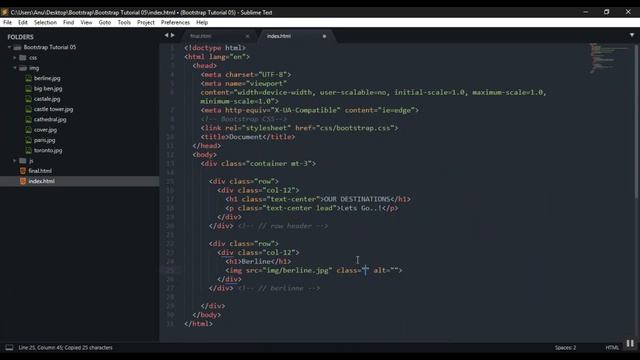Click the castle tower.jpg image file icon
This screenshot has height=360, width=640.
point(28,109)
